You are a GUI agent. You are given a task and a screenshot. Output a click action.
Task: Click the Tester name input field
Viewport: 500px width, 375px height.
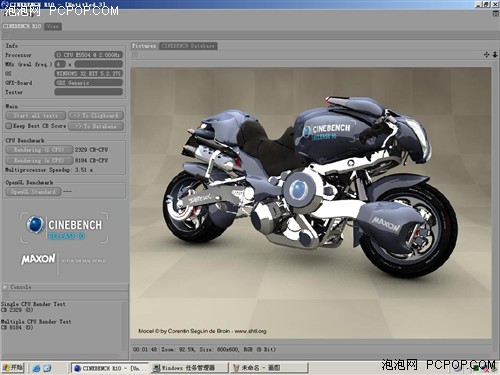(89, 92)
